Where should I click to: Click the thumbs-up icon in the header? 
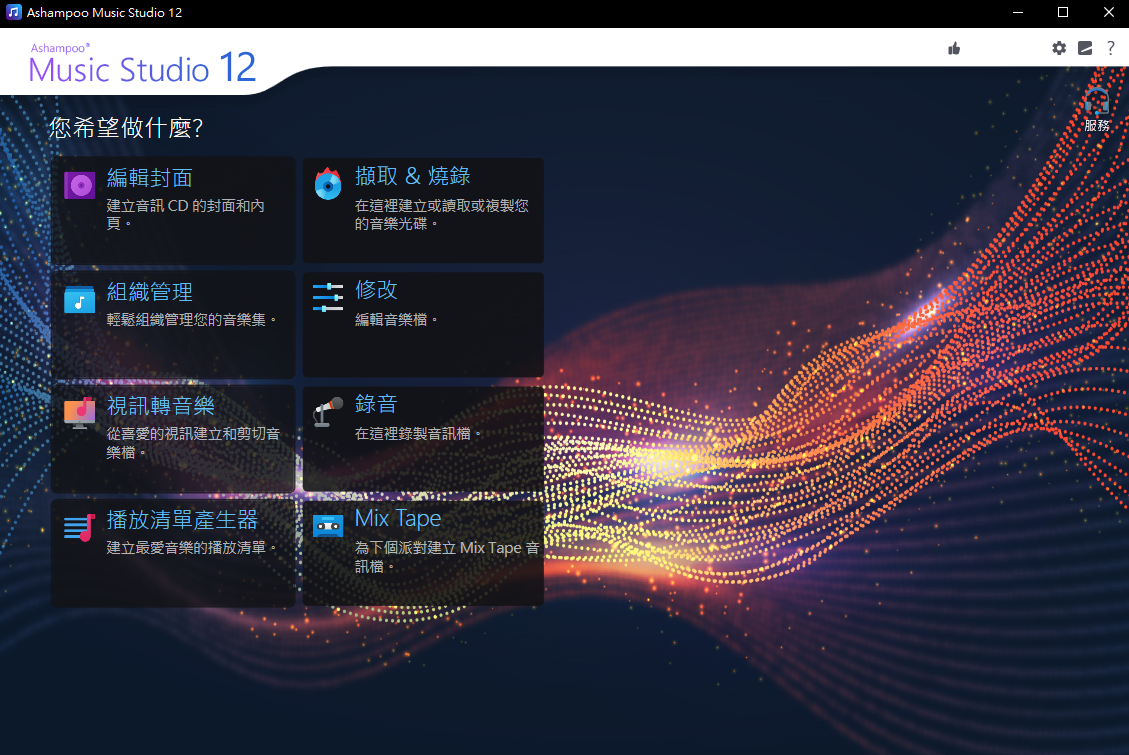[x=954, y=48]
